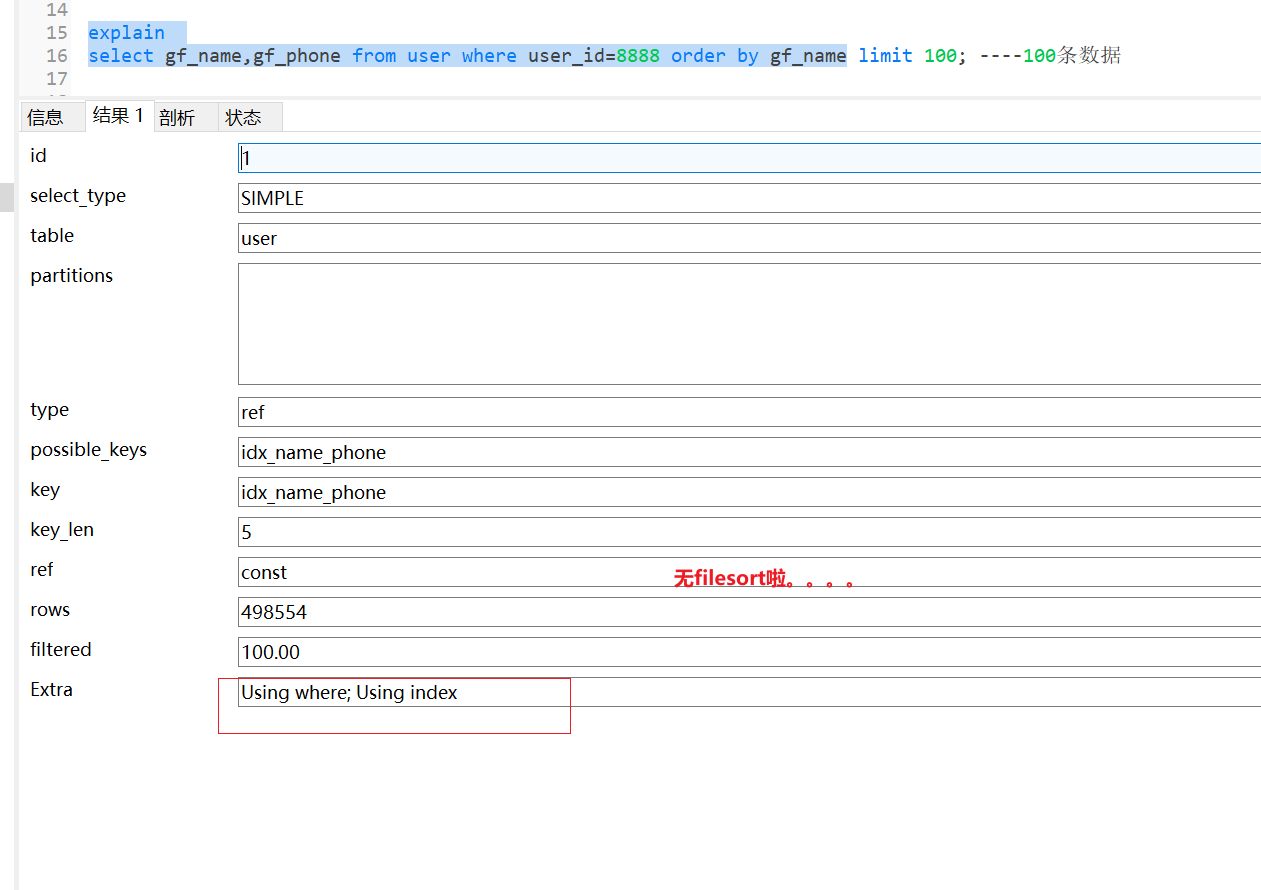Click the select keyword in the query

coord(121,56)
